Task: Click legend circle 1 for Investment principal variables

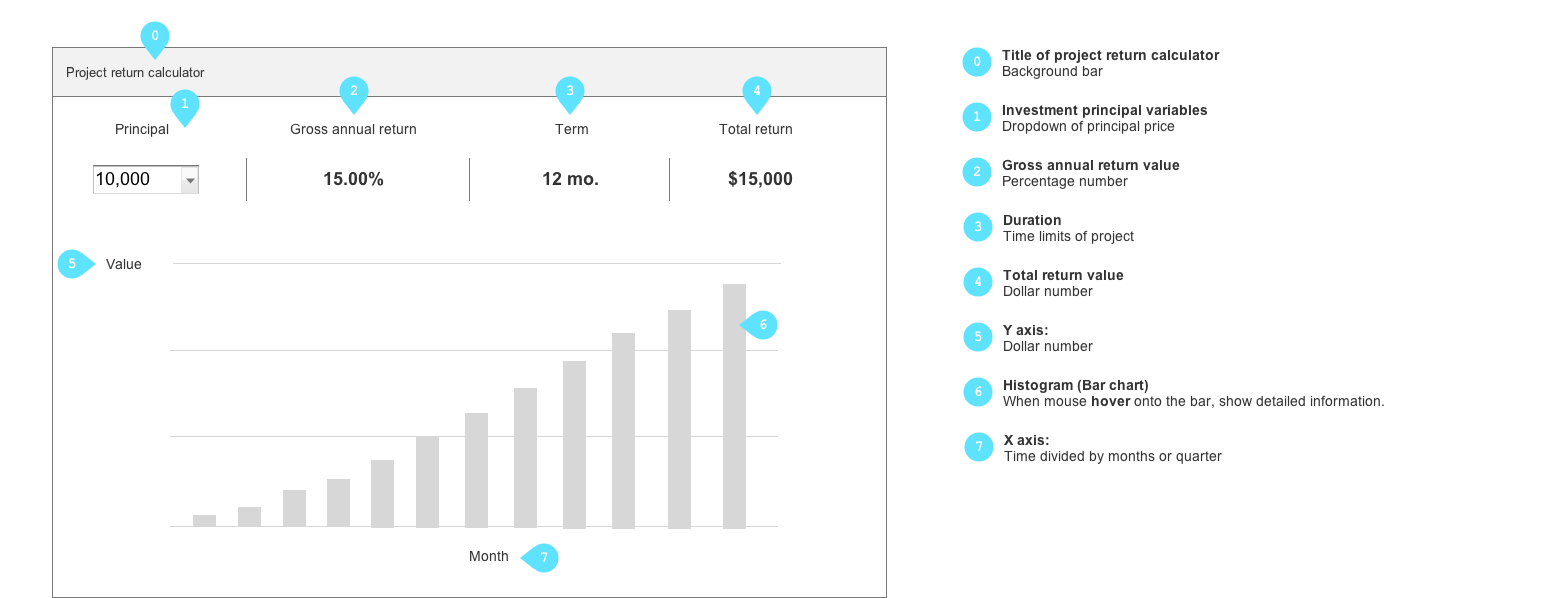Action: pyautogui.click(x=977, y=117)
